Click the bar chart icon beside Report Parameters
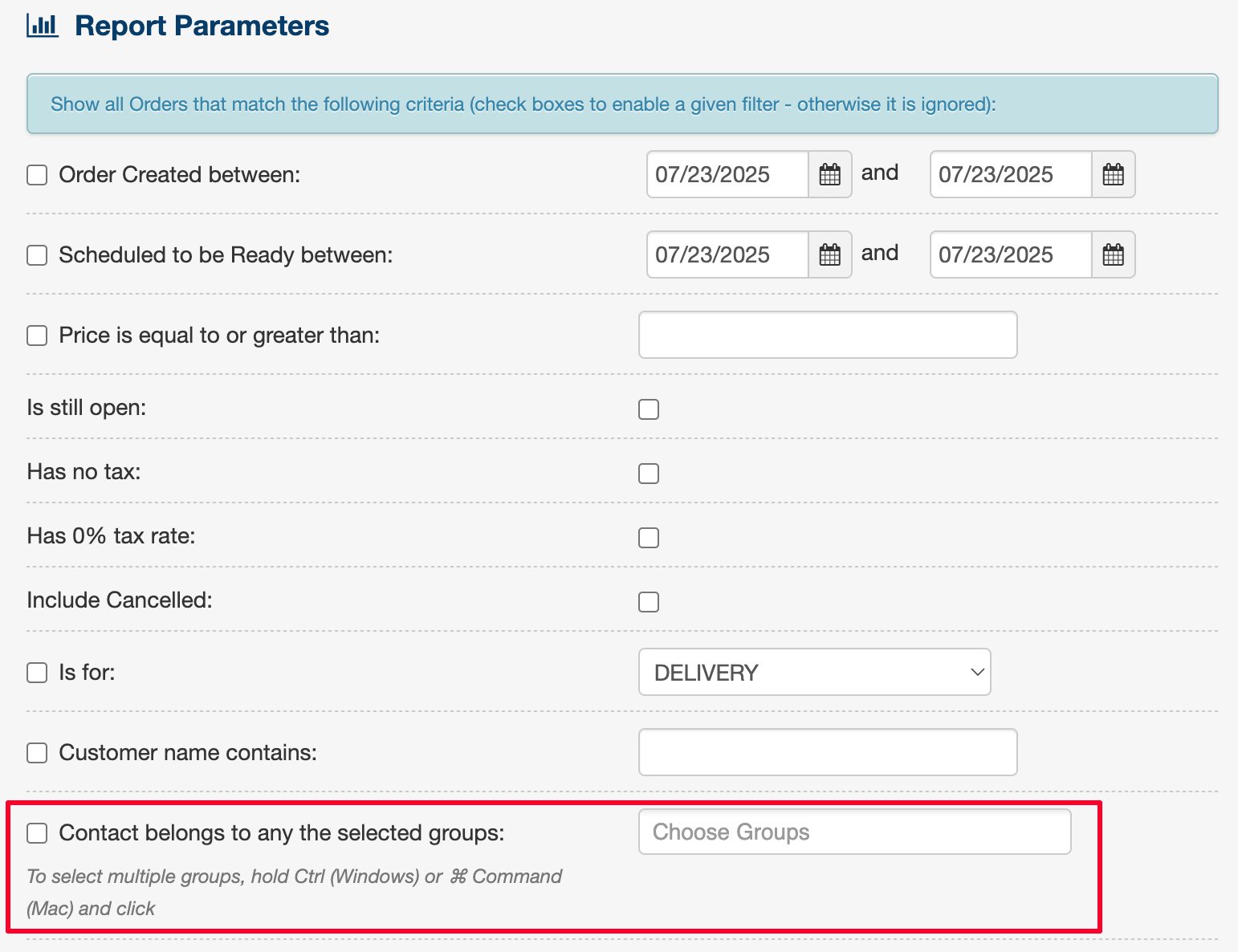The width and height of the screenshot is (1238, 952). coord(43,26)
